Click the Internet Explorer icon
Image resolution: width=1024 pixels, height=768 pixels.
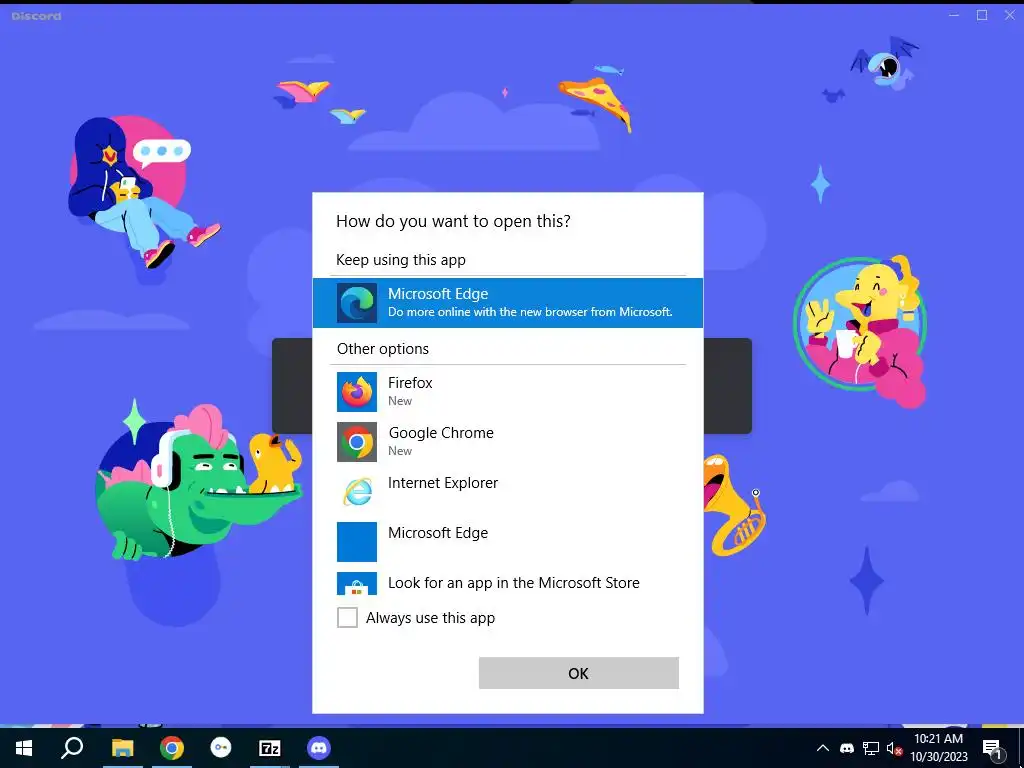(x=357, y=491)
